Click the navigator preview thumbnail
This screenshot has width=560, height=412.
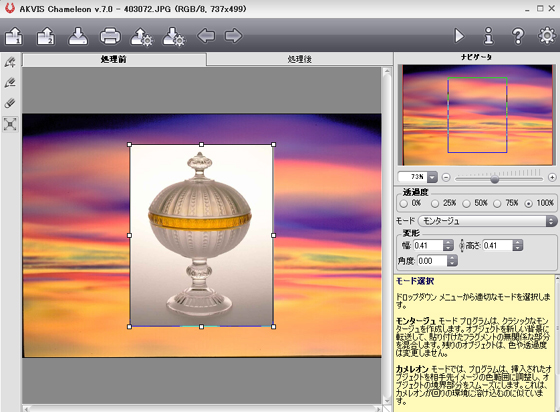[x=477, y=115]
